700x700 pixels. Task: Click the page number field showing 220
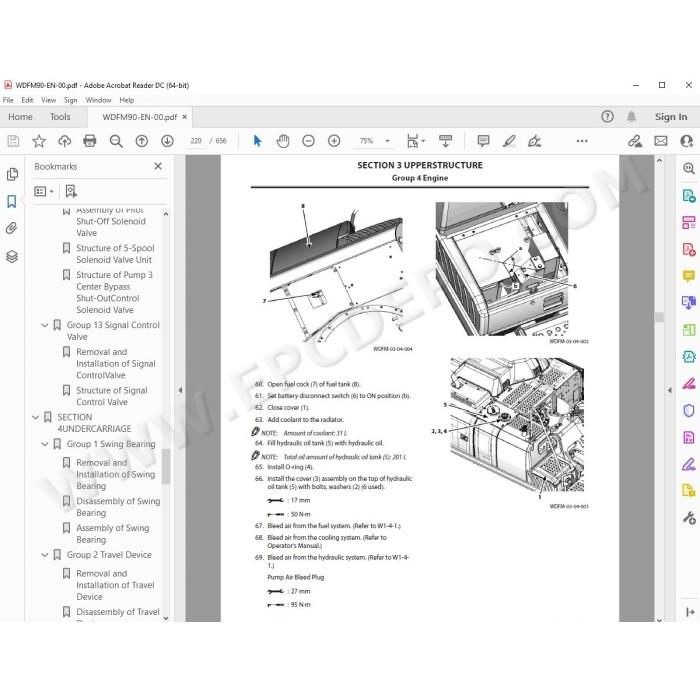click(196, 141)
